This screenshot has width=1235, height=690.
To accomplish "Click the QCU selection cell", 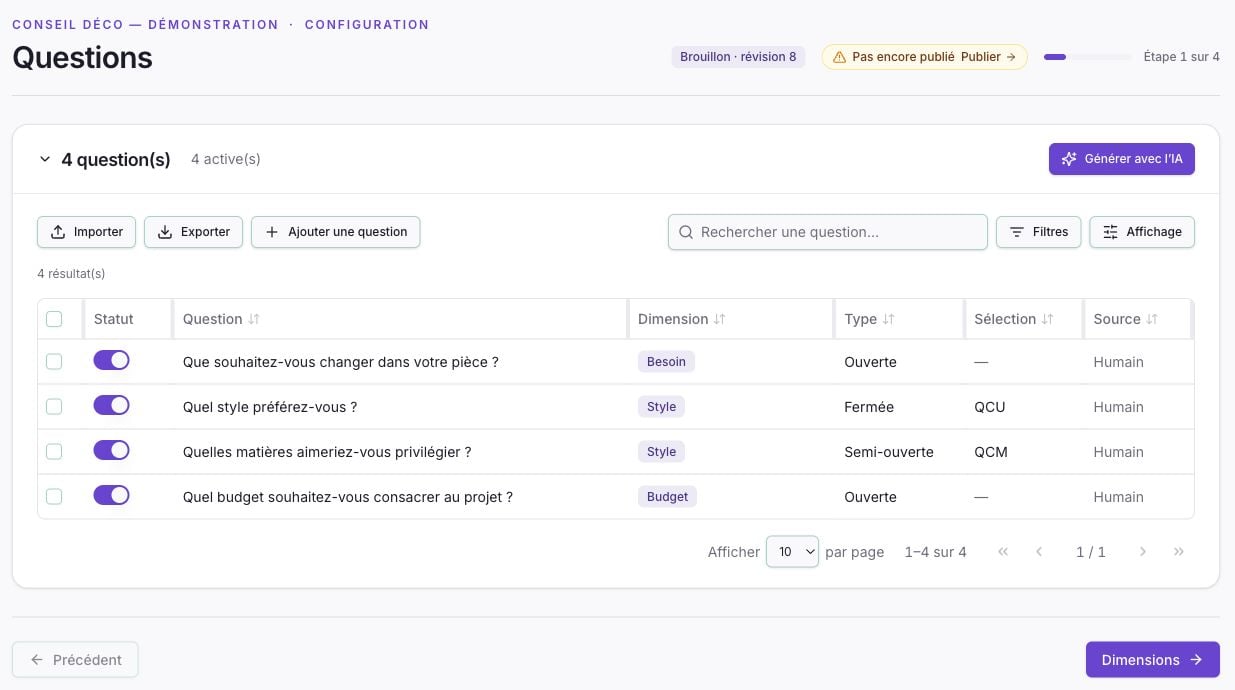I will [x=990, y=407].
